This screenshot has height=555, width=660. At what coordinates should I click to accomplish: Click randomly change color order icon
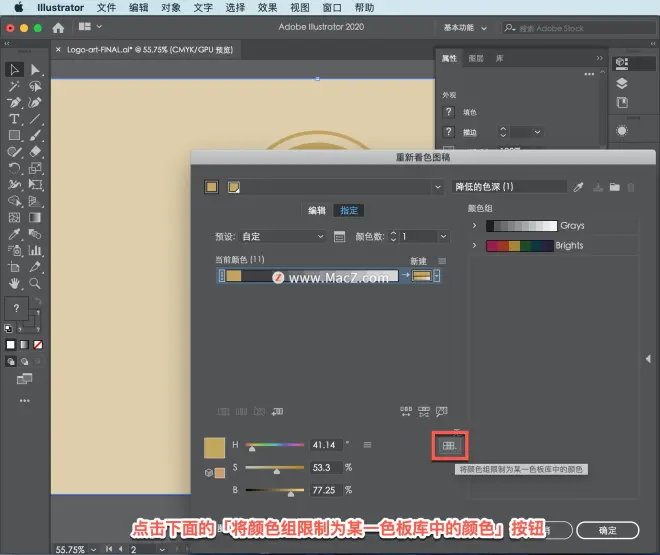pos(406,412)
